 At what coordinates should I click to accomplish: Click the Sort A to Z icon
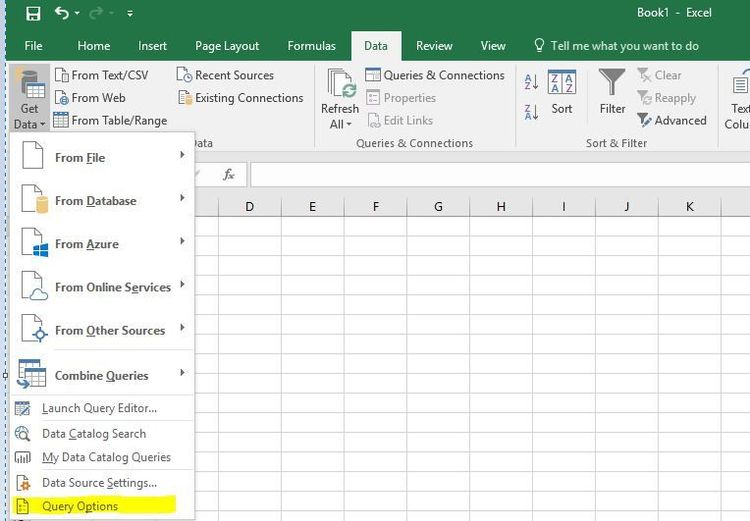click(531, 82)
